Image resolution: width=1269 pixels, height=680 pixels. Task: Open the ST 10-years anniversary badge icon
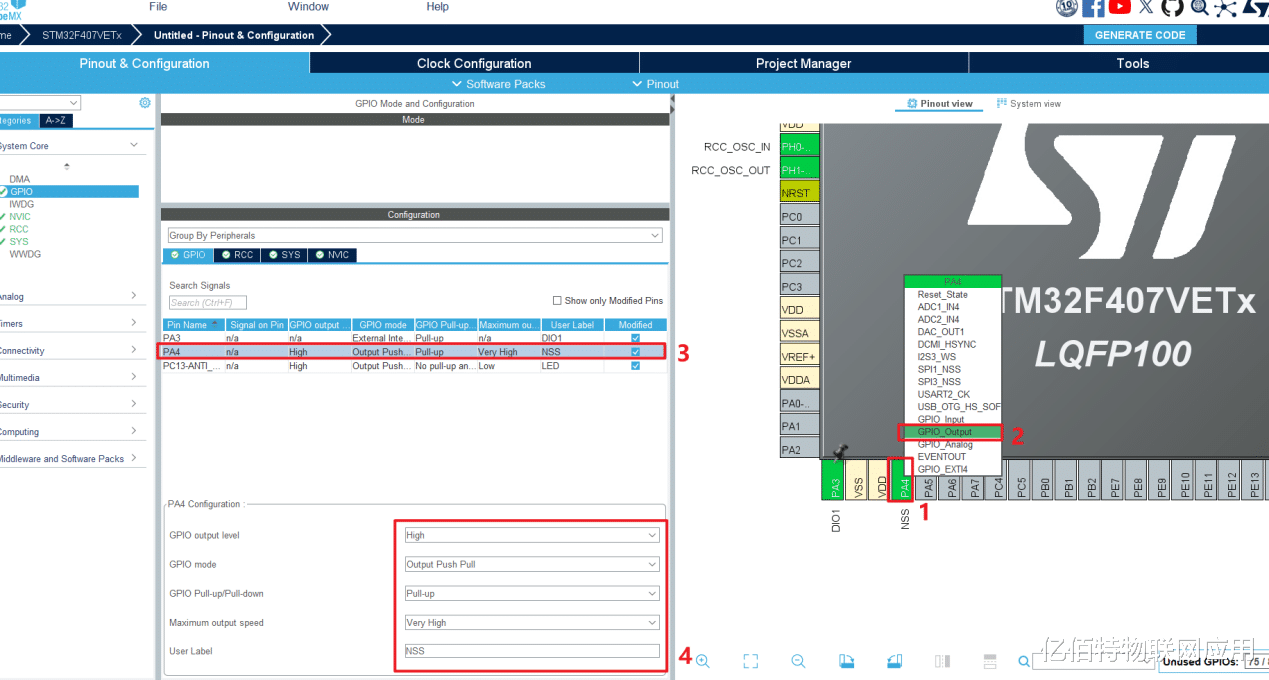pos(1067,8)
